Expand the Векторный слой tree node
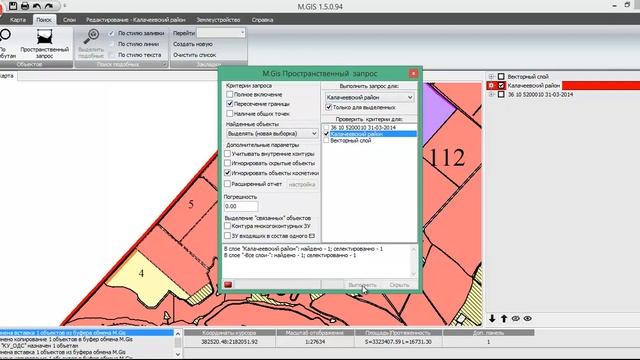640x360 pixels. coord(491,76)
